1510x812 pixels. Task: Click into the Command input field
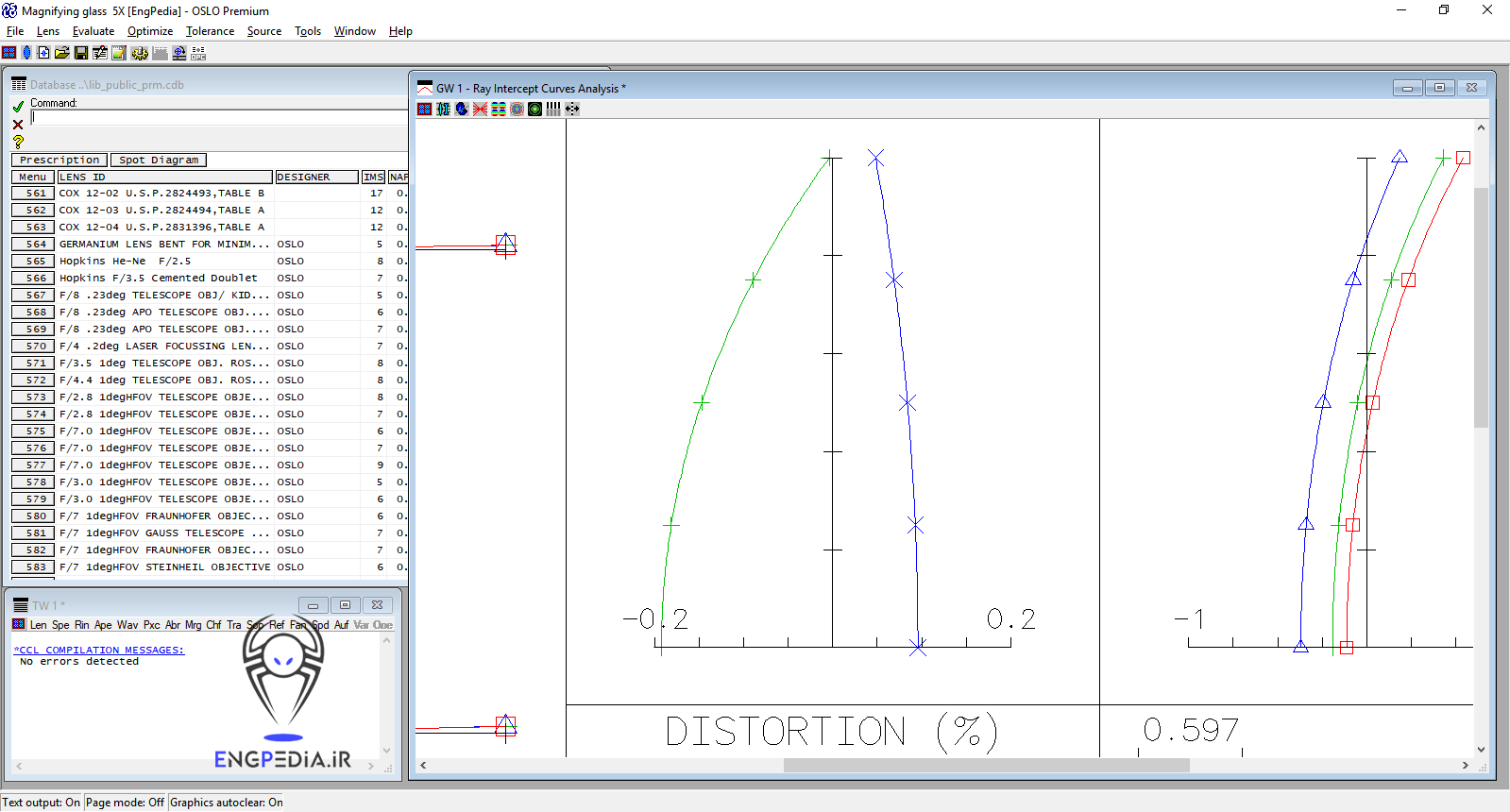point(217,118)
